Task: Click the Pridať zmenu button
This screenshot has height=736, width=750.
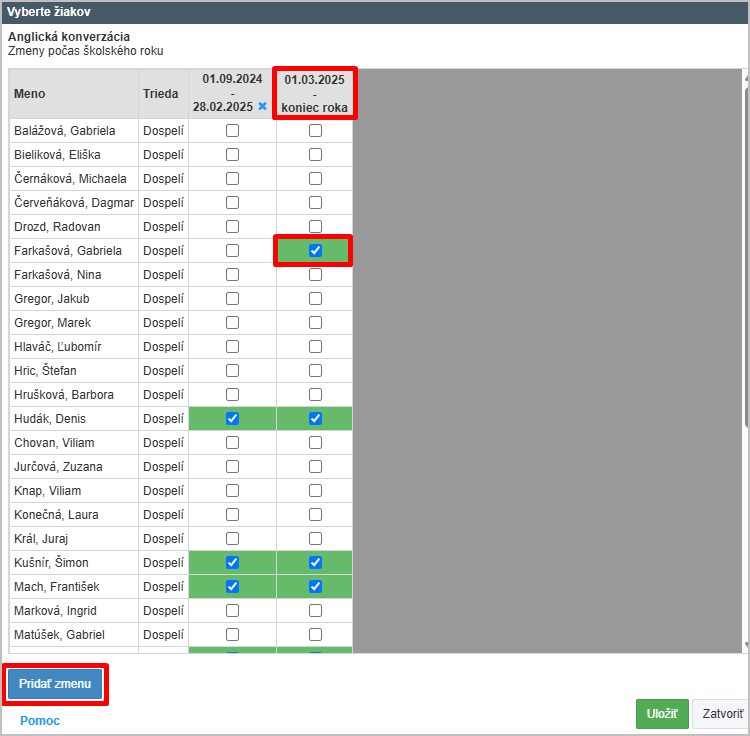Action: pyautogui.click(x=55, y=684)
